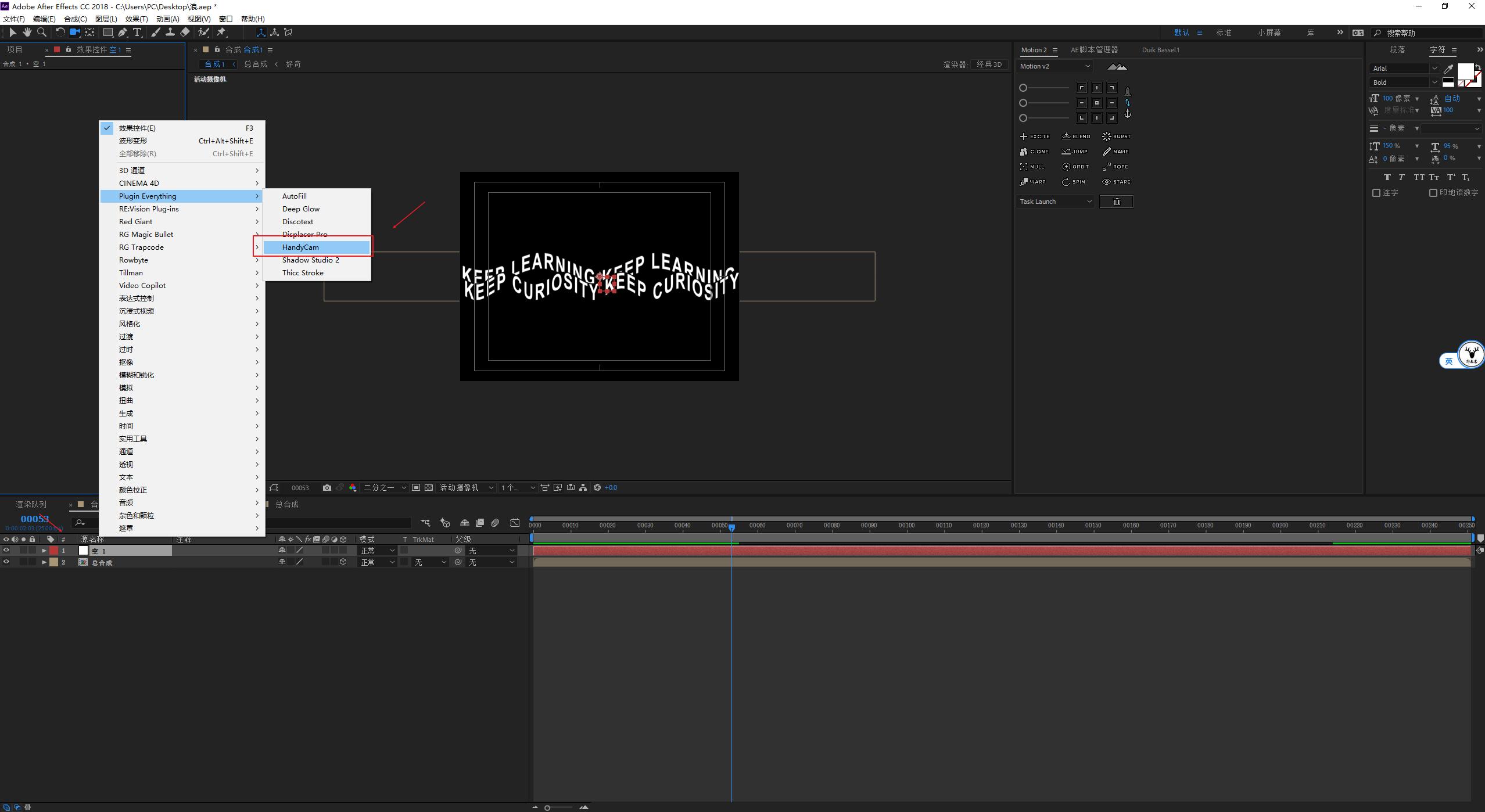Viewport: 1485px width, 812px height.
Task: Enable the 印地语数字 checkbox
Action: [1433, 193]
